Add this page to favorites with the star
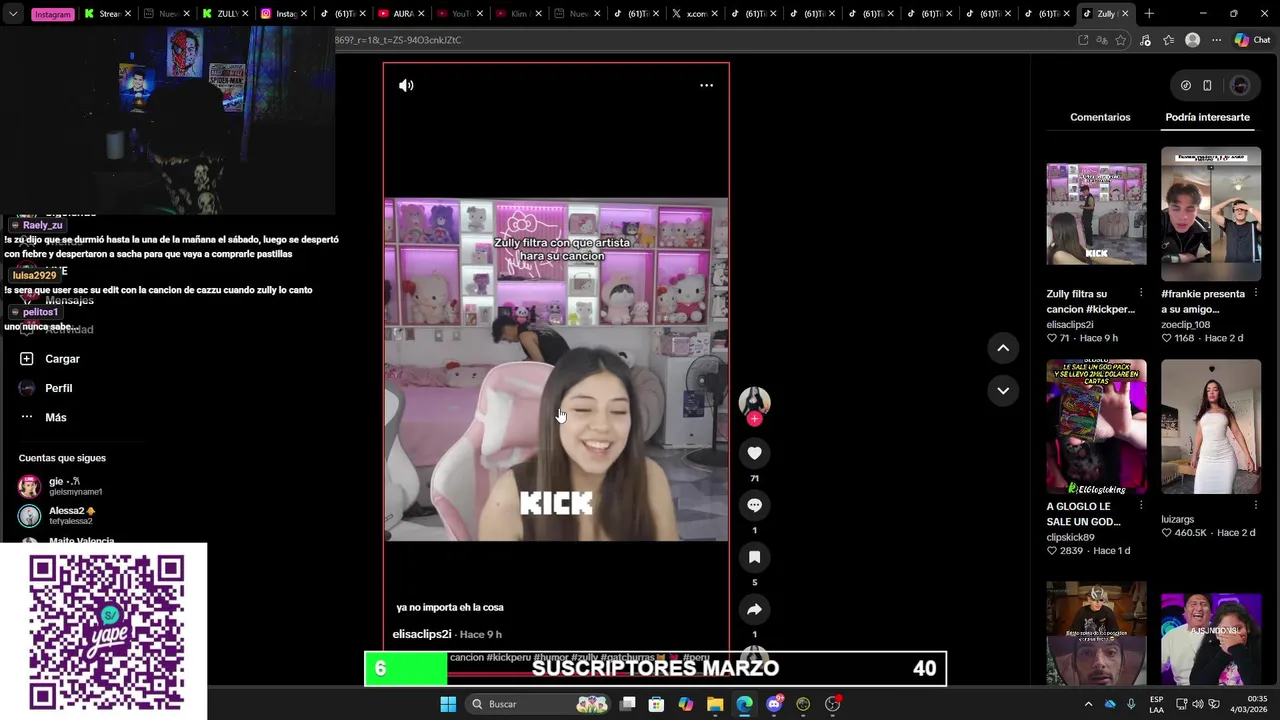Screen dimensions: 1280x720 pyautogui.click(x=1120, y=40)
